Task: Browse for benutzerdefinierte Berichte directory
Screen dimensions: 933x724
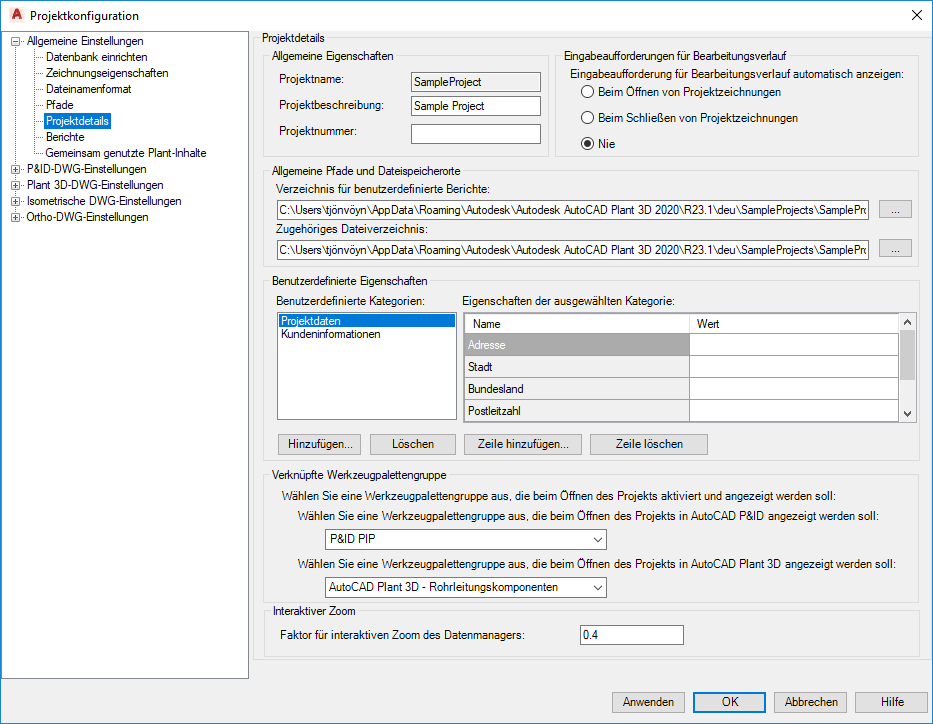Action: (895, 209)
